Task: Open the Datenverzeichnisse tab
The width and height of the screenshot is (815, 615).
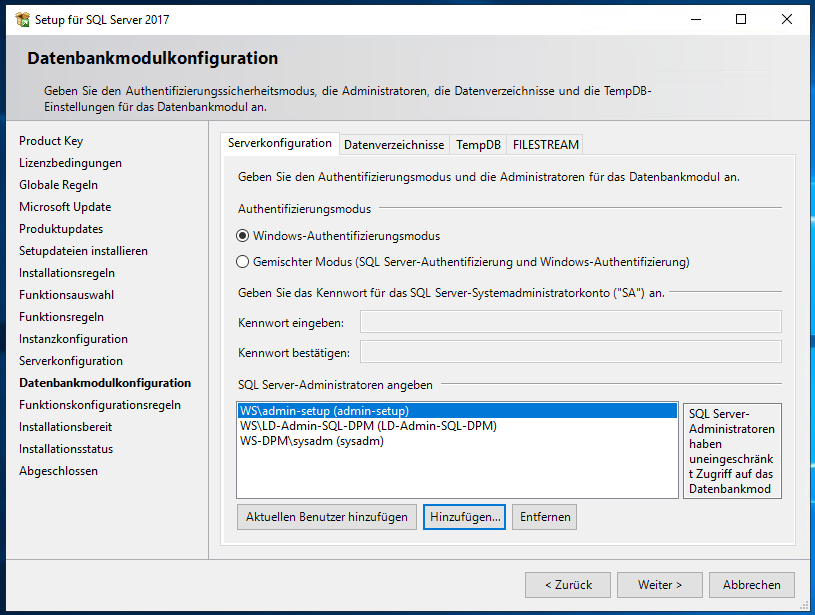Action: pos(394,145)
